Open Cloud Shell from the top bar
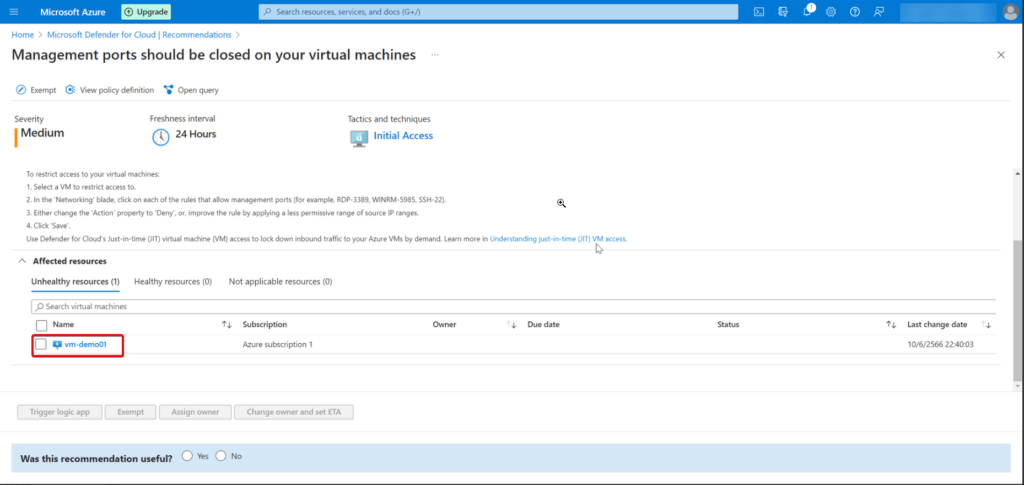This screenshot has height=485, width=1024. point(759,12)
